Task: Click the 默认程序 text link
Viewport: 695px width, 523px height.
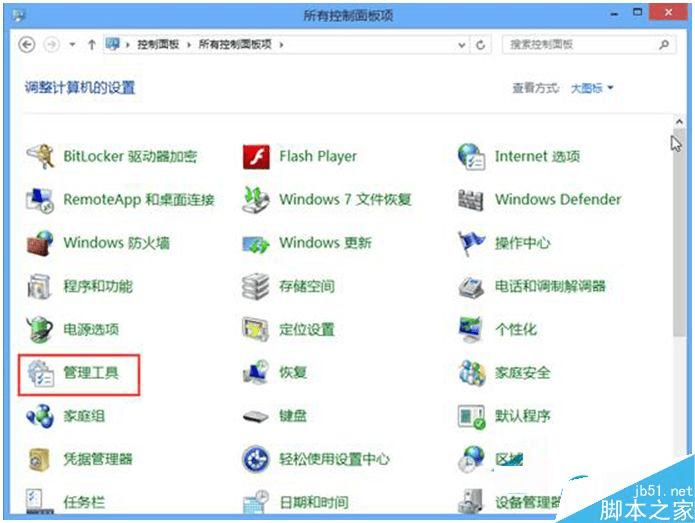Action: 523,416
